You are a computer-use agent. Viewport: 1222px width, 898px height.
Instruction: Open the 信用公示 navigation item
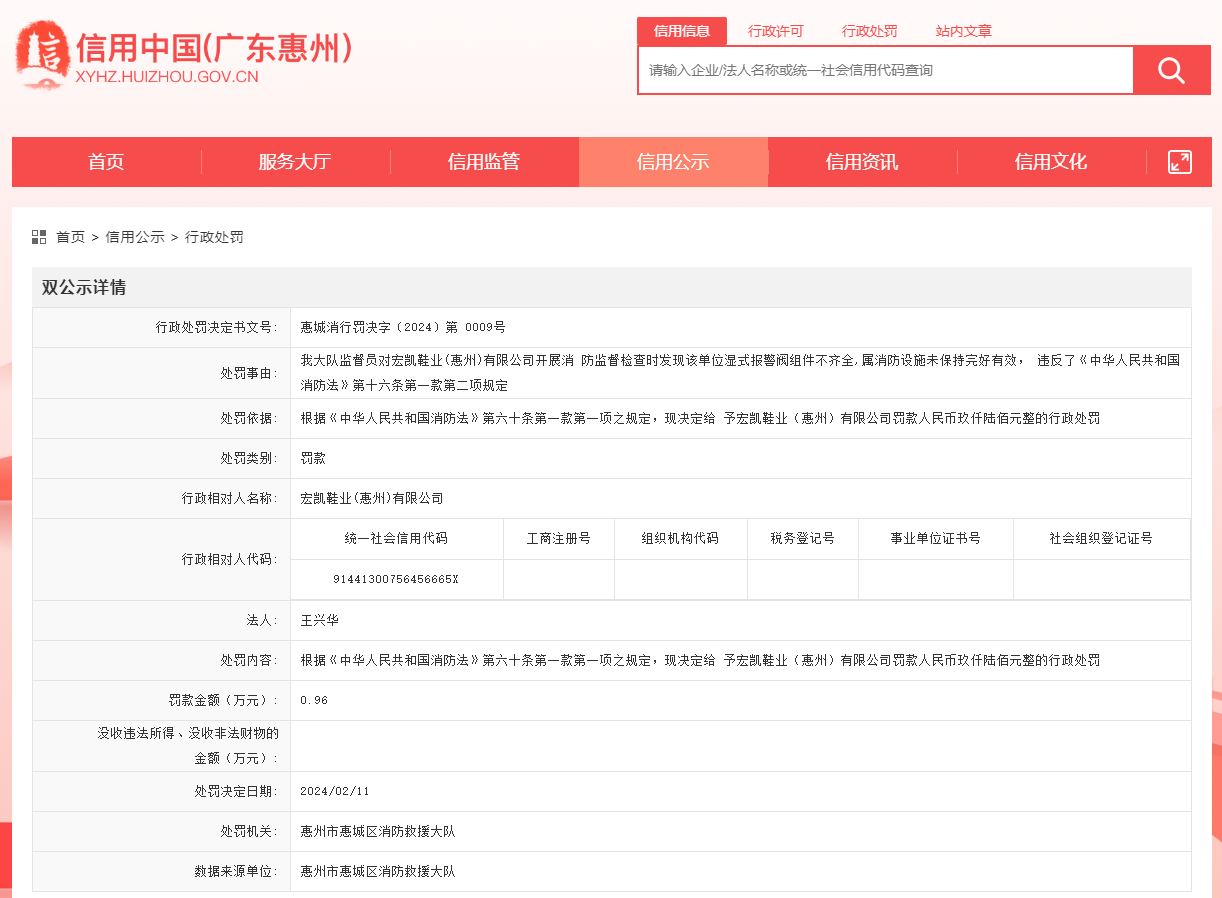pyautogui.click(x=673, y=162)
